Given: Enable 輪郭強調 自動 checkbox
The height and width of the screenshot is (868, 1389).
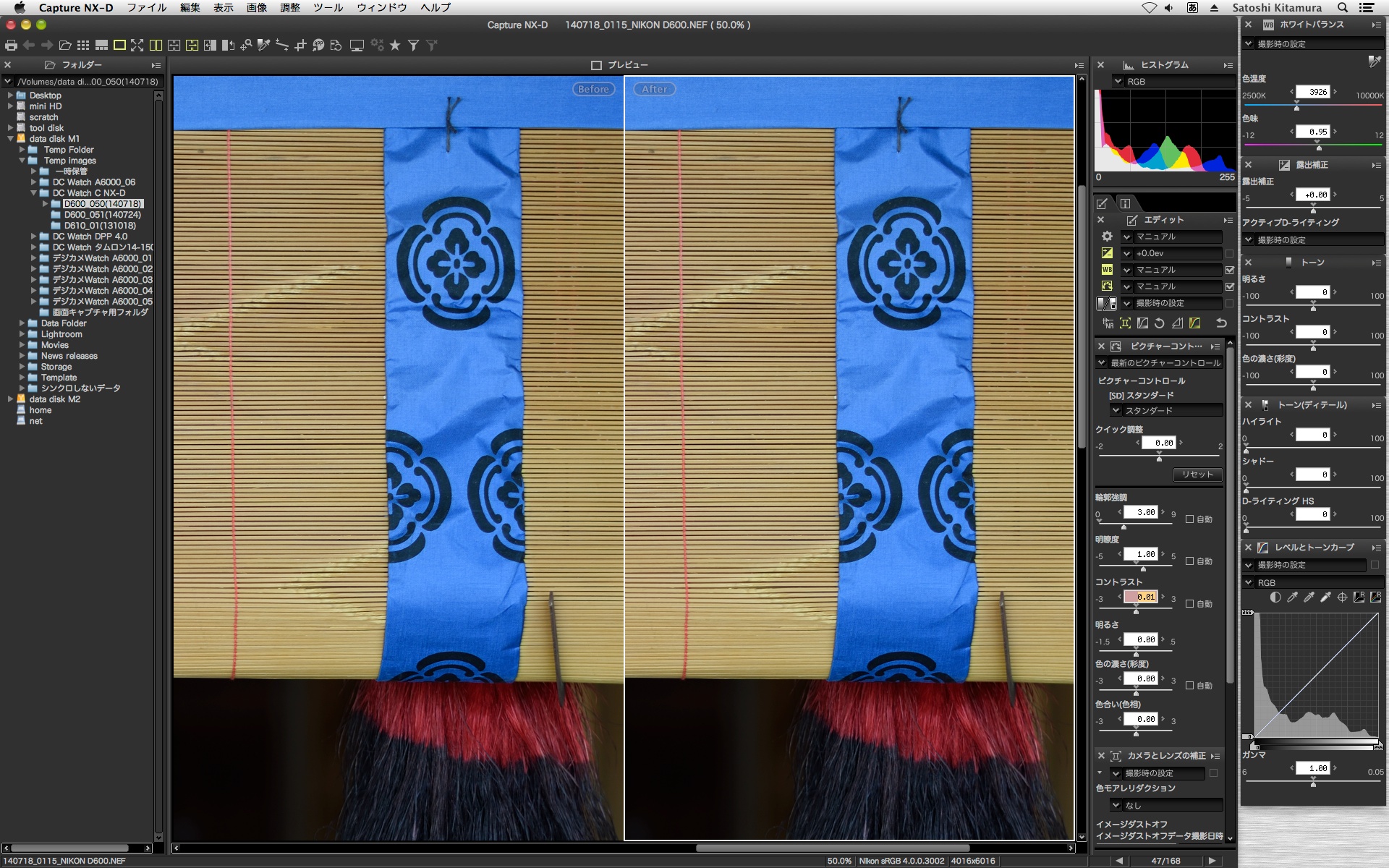Looking at the screenshot, I should click(x=1189, y=519).
